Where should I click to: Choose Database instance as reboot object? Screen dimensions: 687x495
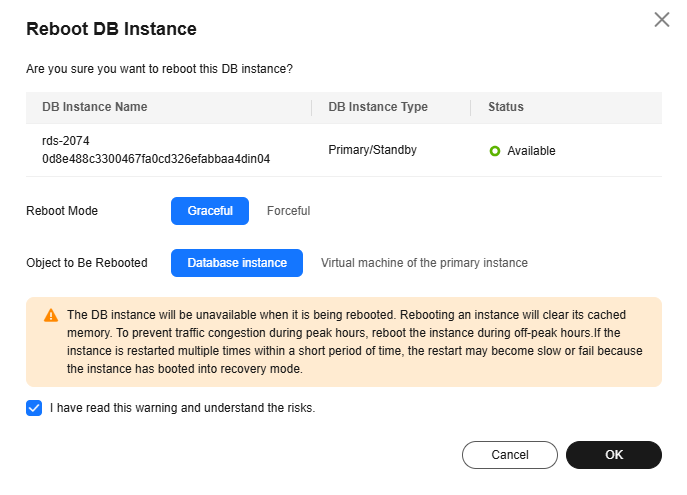(x=237, y=263)
